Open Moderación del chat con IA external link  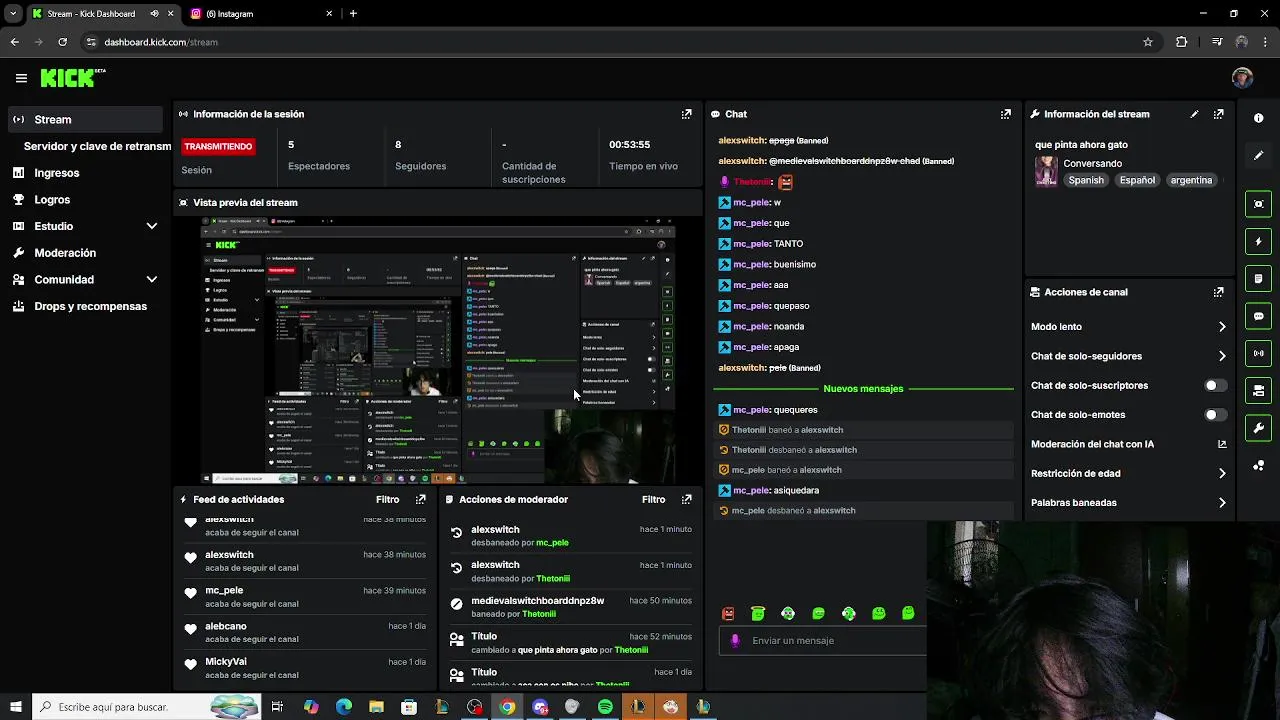[x=1221, y=444]
